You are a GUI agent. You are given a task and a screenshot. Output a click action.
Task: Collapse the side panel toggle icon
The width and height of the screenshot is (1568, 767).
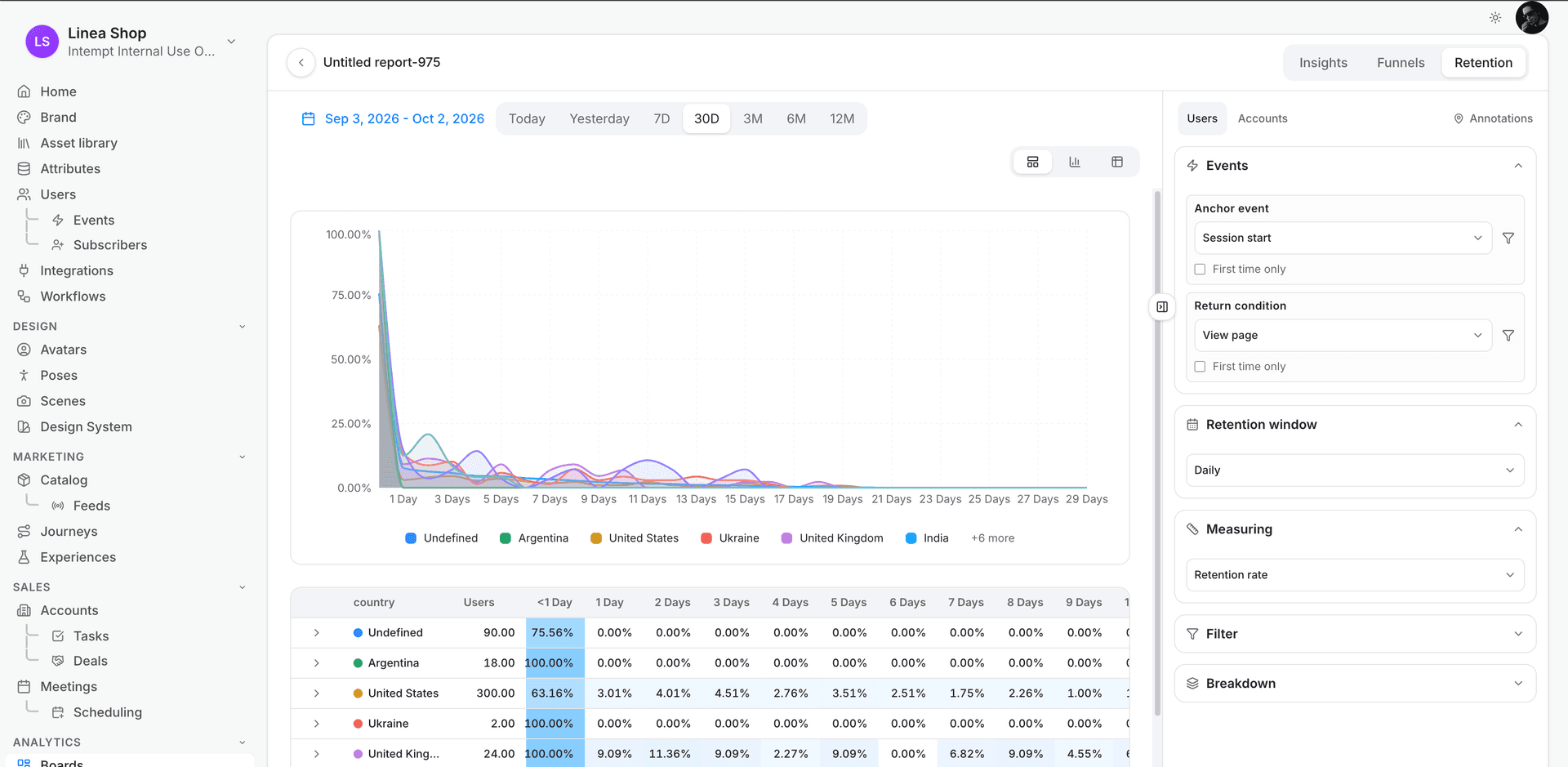click(x=1162, y=307)
